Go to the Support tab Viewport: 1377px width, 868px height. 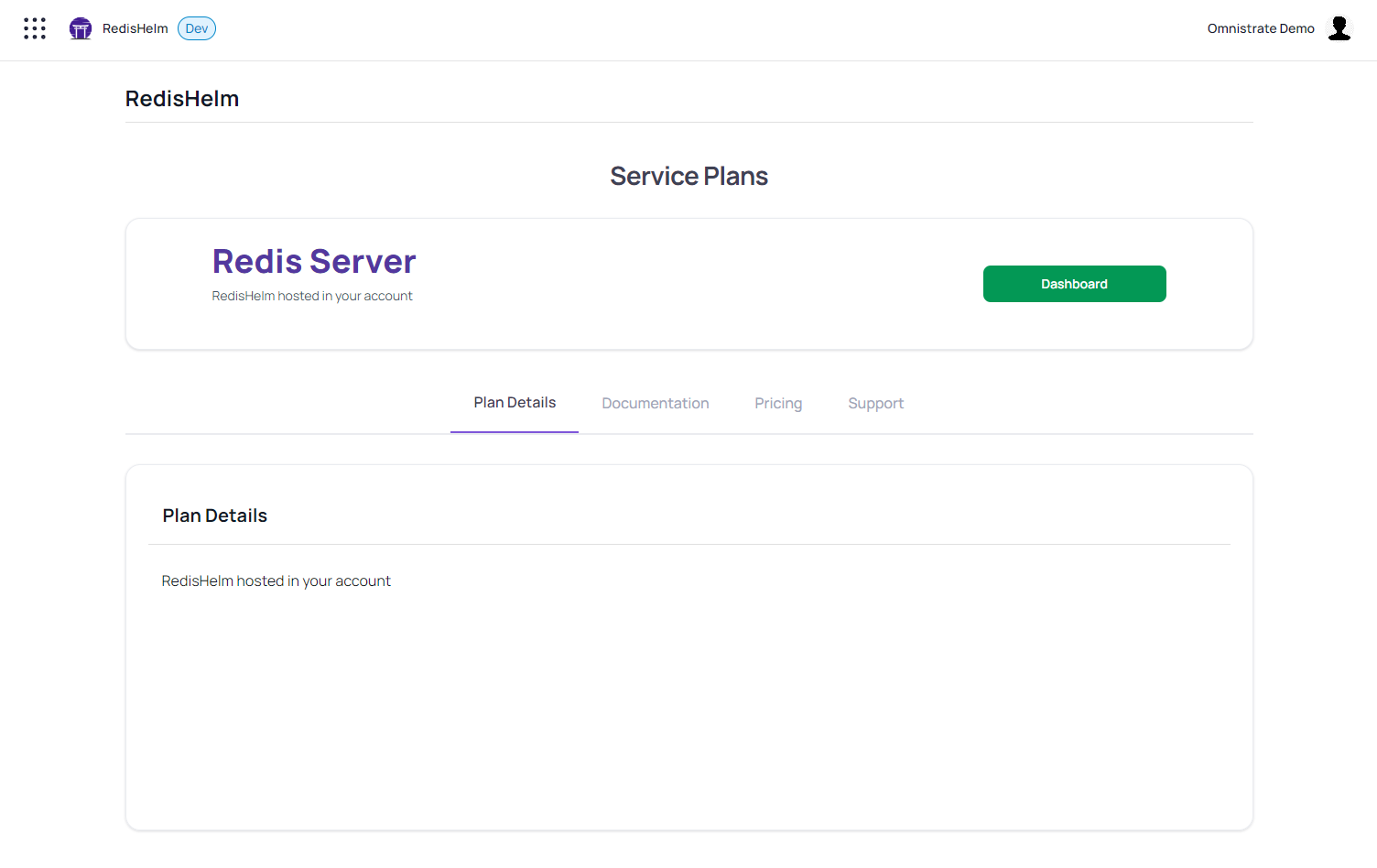(875, 404)
